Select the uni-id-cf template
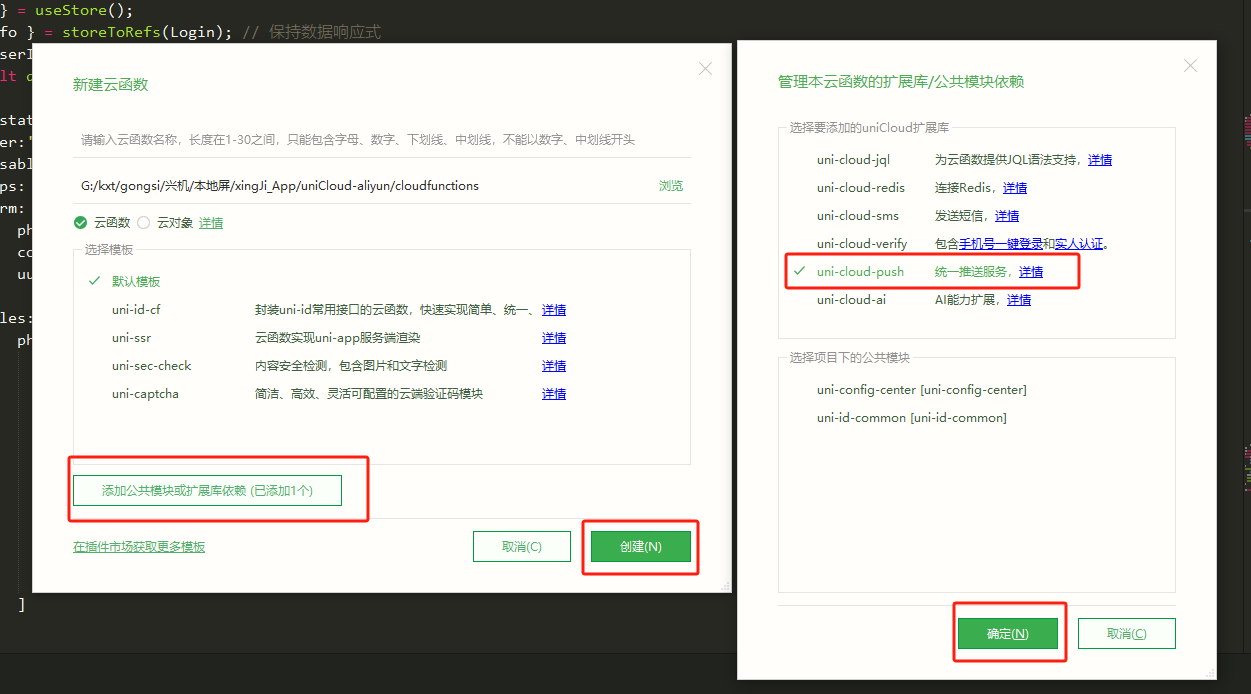 pos(136,310)
